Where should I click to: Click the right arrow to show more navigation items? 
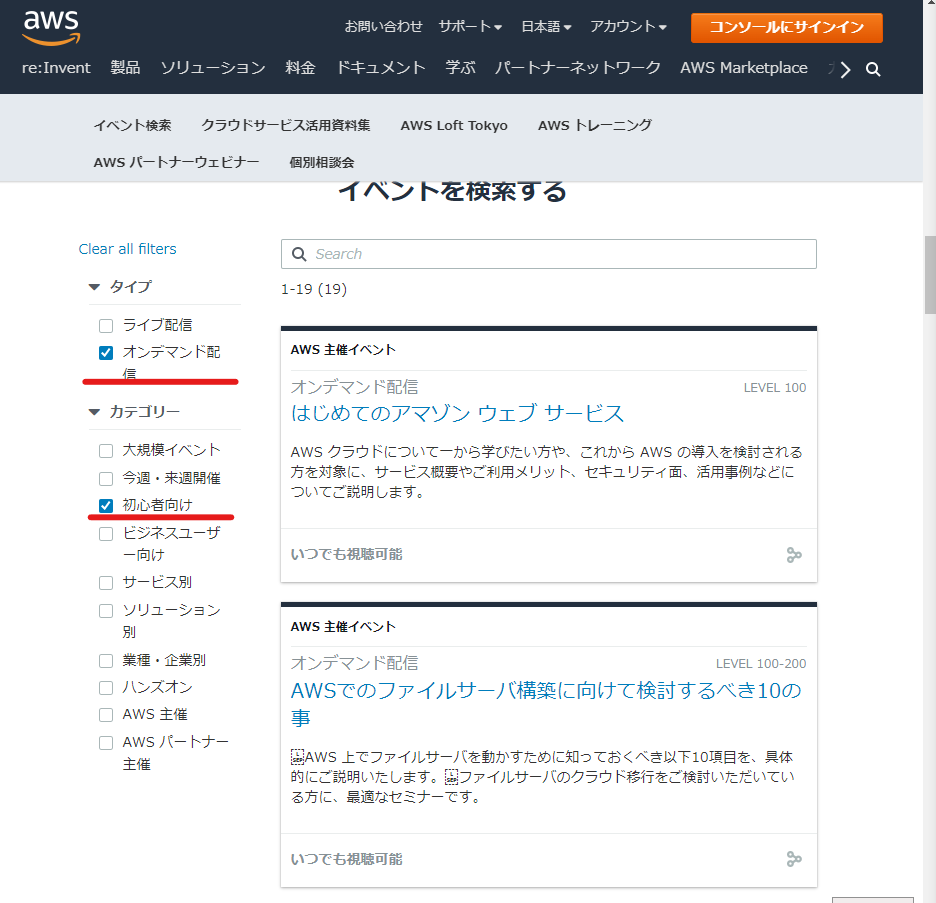pos(845,69)
